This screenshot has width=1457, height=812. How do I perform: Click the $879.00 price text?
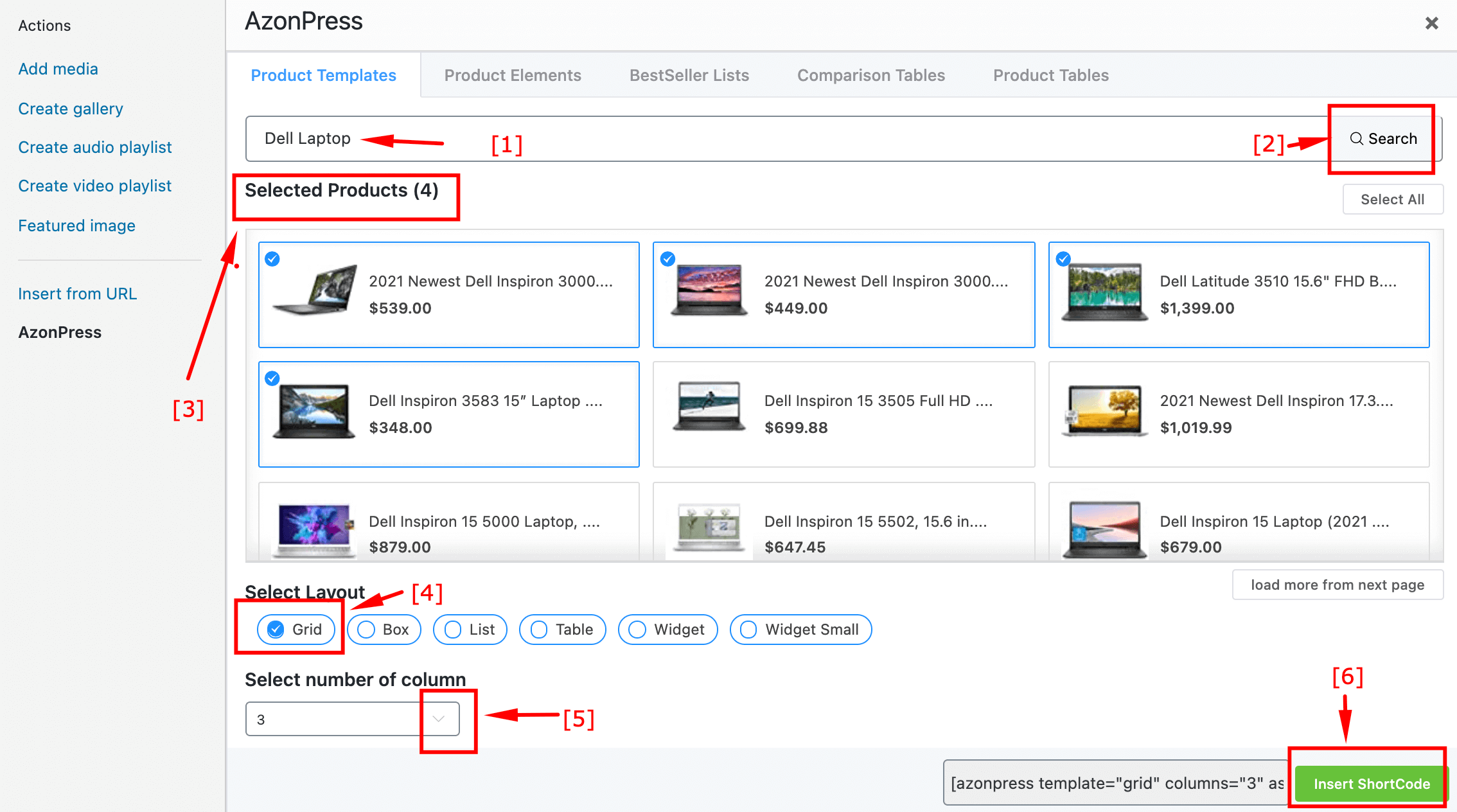coord(400,547)
